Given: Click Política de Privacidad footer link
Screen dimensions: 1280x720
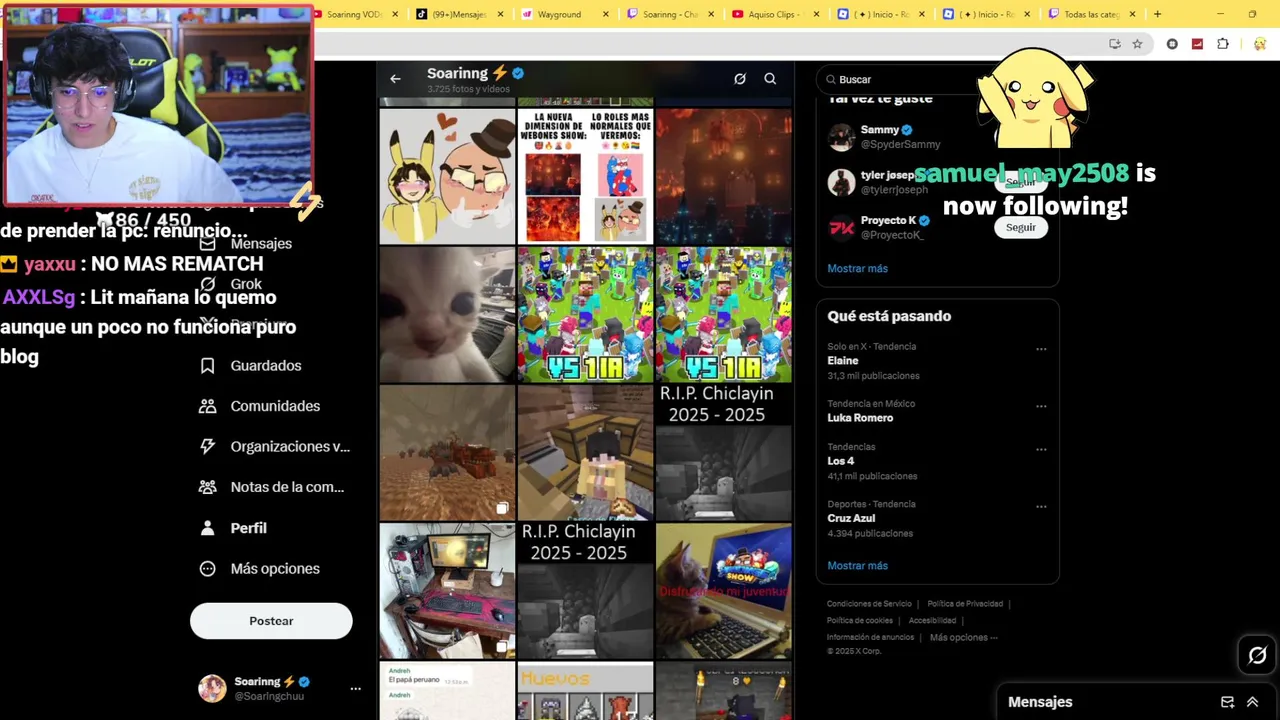Looking at the screenshot, I should point(965,604).
